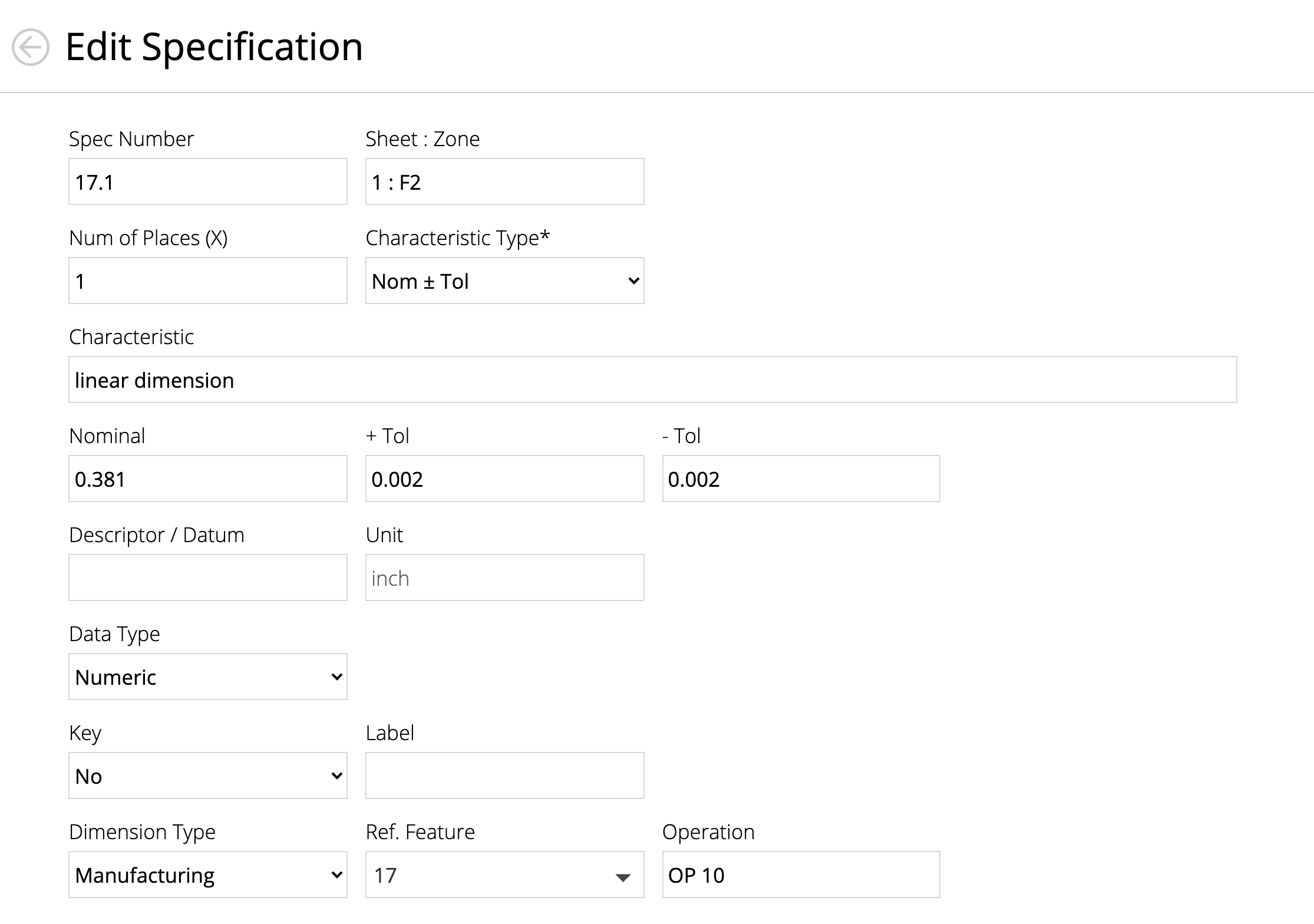Click the Spec Number field
The width and height of the screenshot is (1314, 924).
pyautogui.click(x=207, y=182)
